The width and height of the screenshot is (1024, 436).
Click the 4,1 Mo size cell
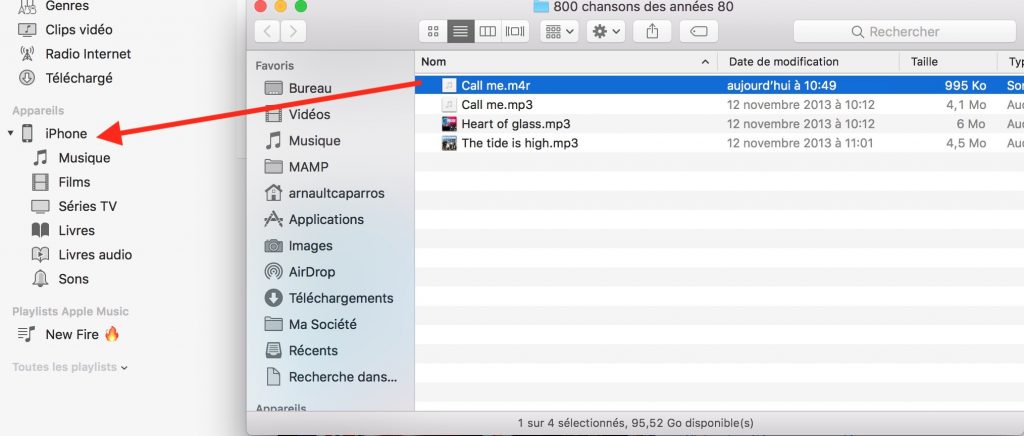tap(966, 104)
